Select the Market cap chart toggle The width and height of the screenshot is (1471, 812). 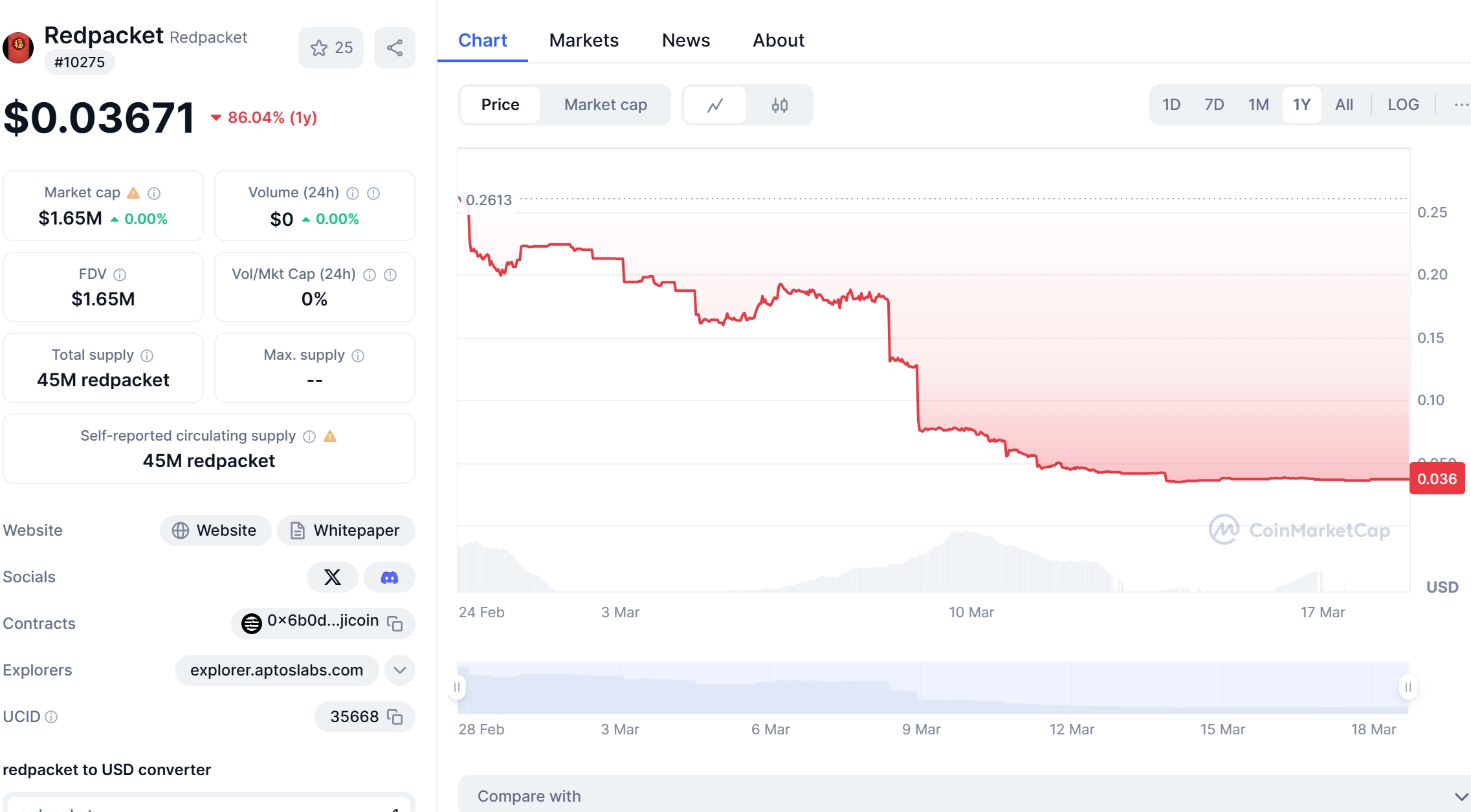(x=606, y=105)
